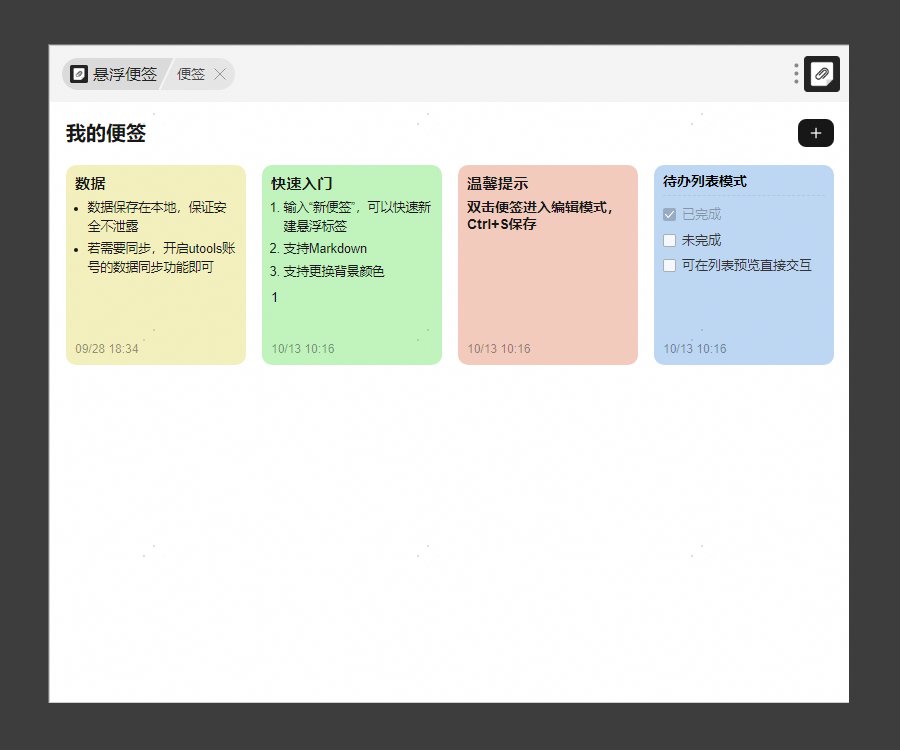Image resolution: width=900 pixels, height=750 pixels.
Task: Open the pink 温馨提示 note card
Action: [547, 290]
